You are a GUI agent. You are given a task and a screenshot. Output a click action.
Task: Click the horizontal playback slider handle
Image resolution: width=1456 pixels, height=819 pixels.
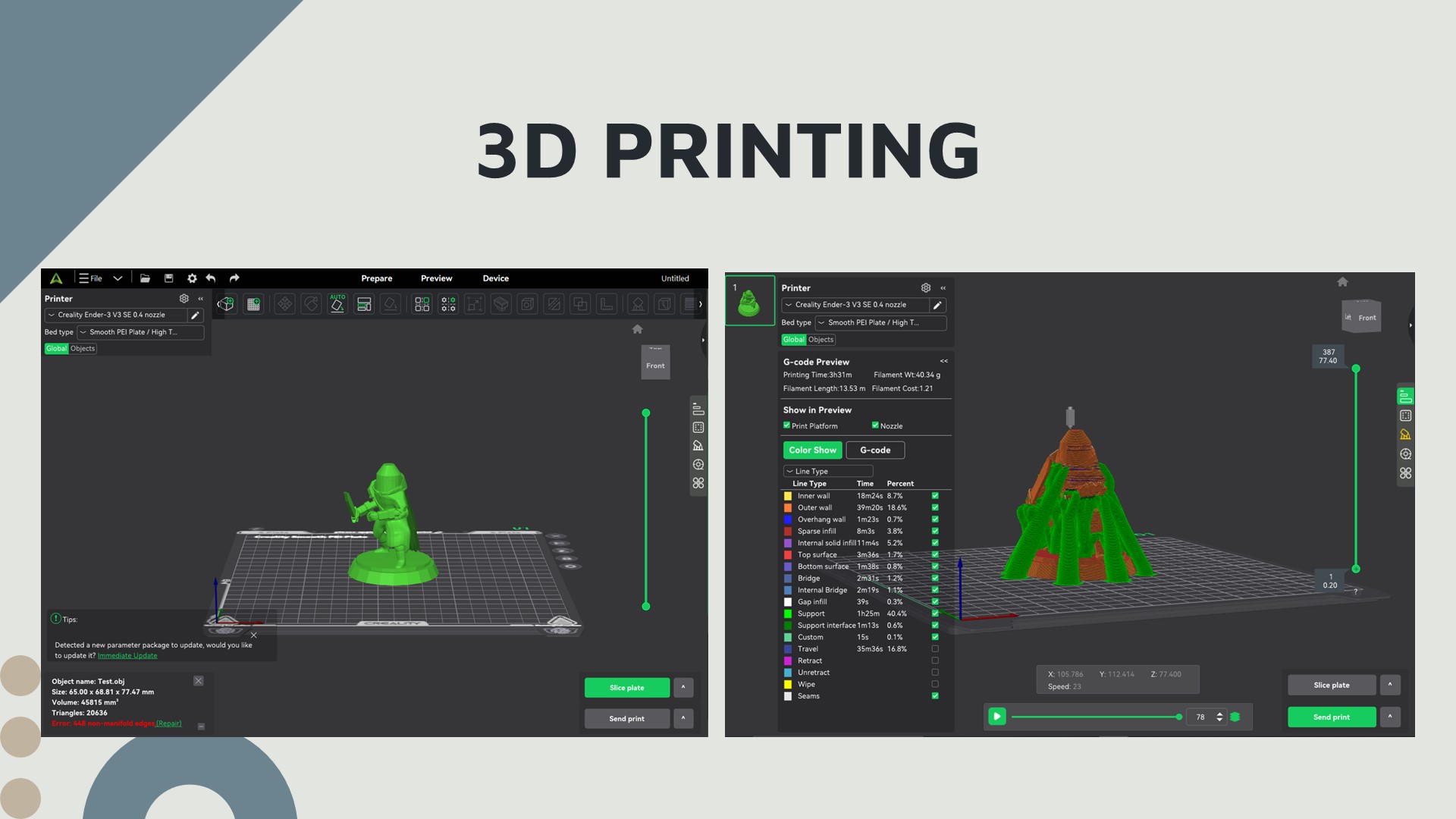coord(1179,717)
